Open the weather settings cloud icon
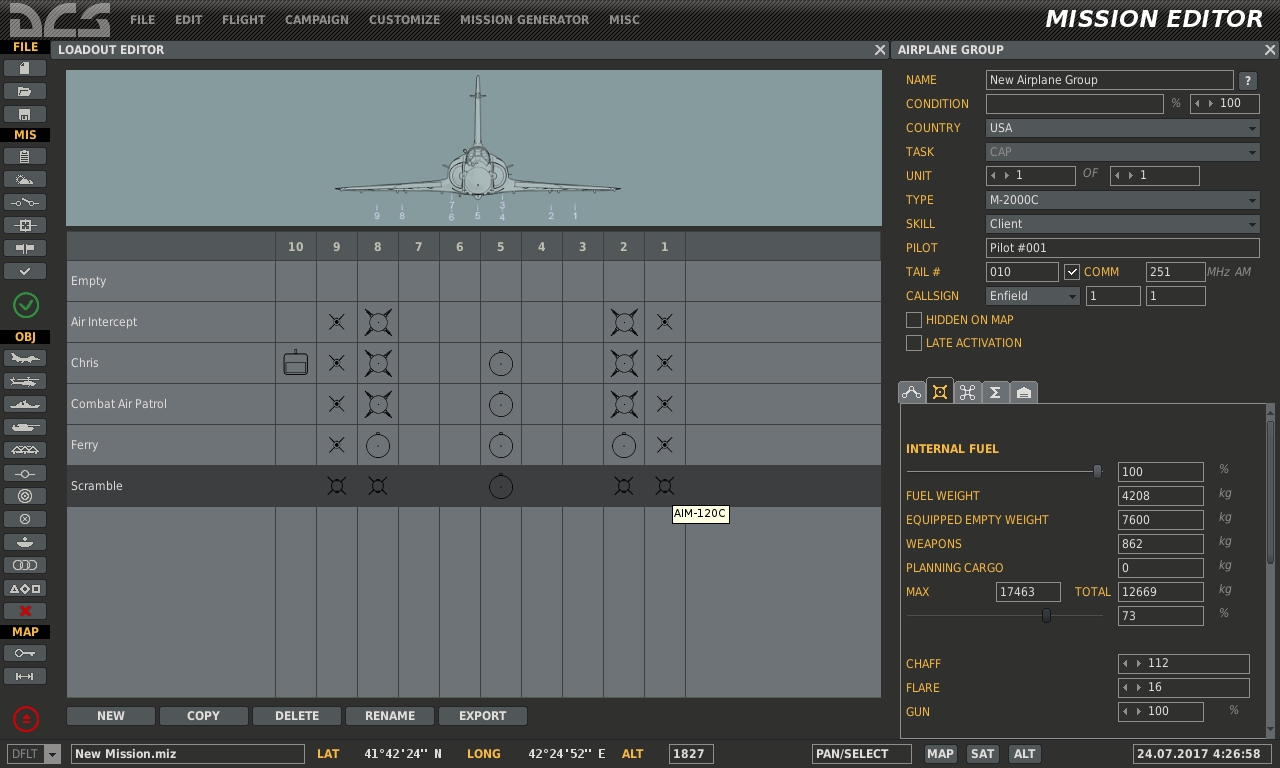Image resolution: width=1280 pixels, height=768 pixels. click(x=25, y=179)
